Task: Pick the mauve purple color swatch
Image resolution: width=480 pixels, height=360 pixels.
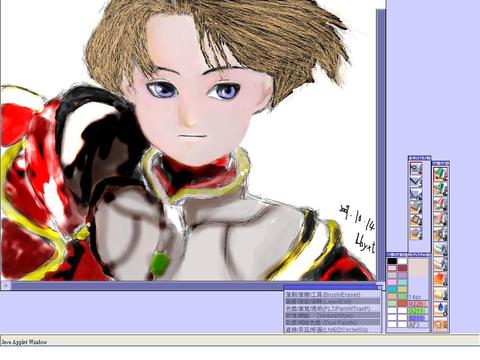Action: click(x=402, y=275)
